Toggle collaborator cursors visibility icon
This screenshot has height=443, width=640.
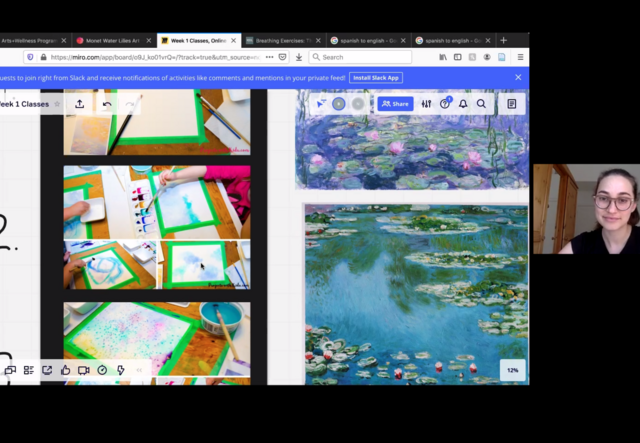coord(321,104)
